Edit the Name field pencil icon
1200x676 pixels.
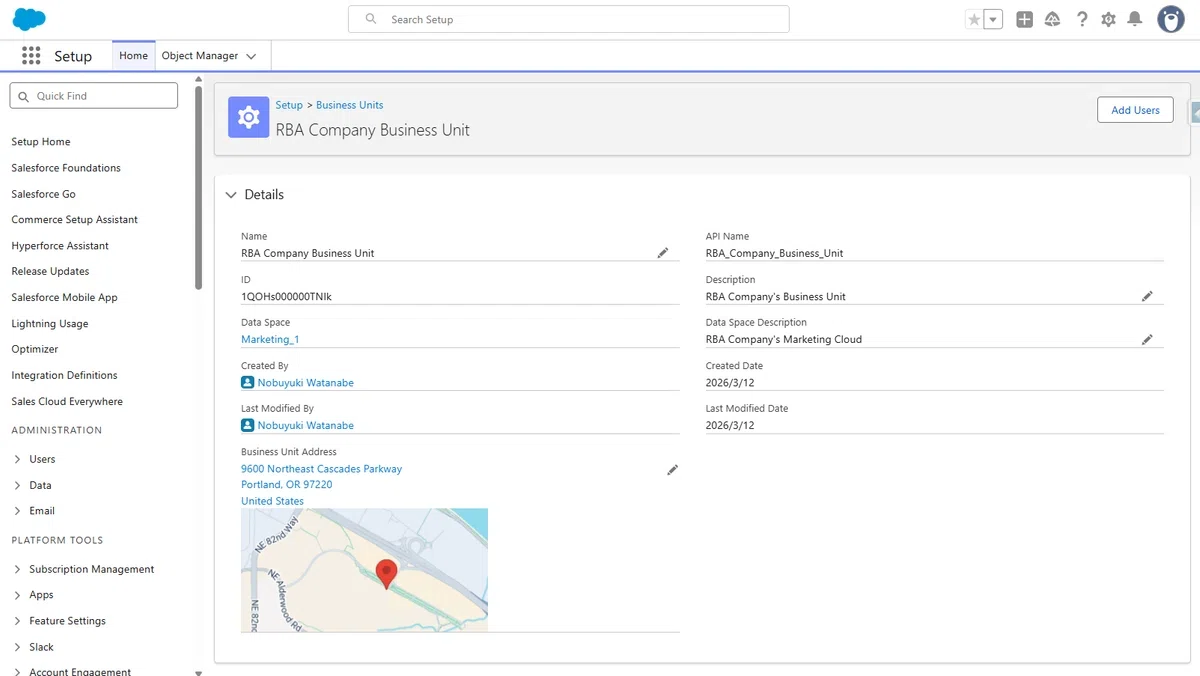(x=662, y=253)
